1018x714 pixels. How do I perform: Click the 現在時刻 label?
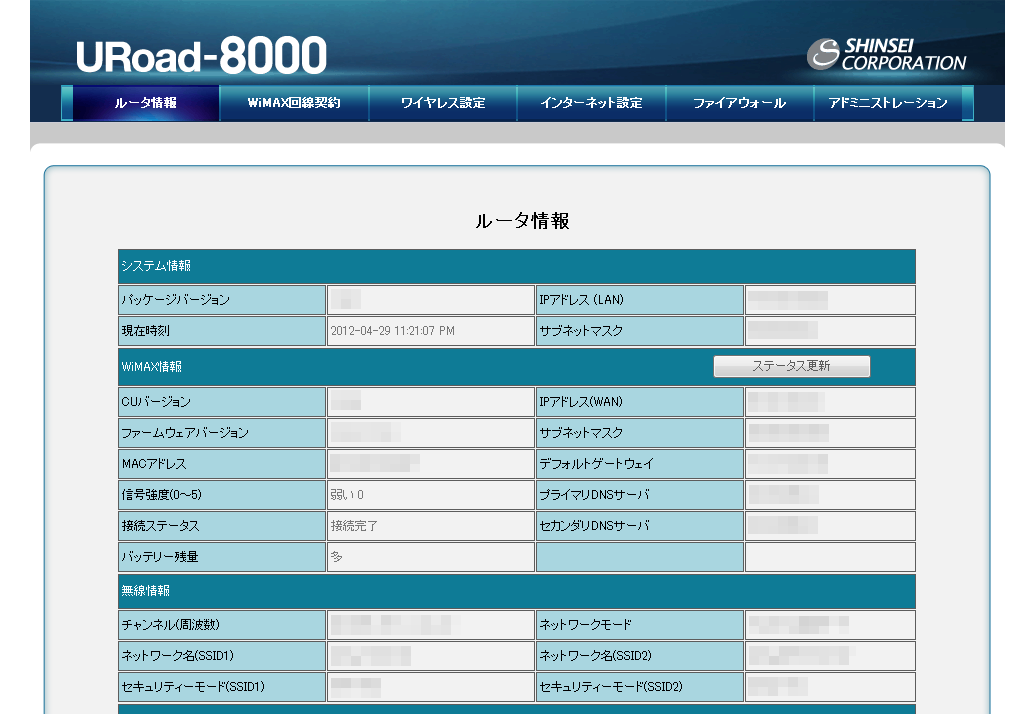point(145,331)
